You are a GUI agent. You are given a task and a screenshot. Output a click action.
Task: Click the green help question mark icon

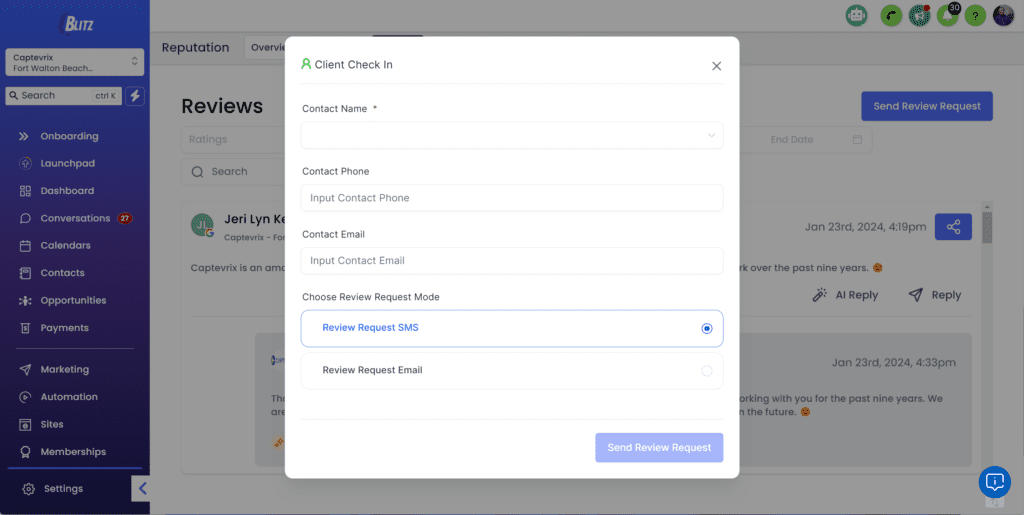(975, 15)
